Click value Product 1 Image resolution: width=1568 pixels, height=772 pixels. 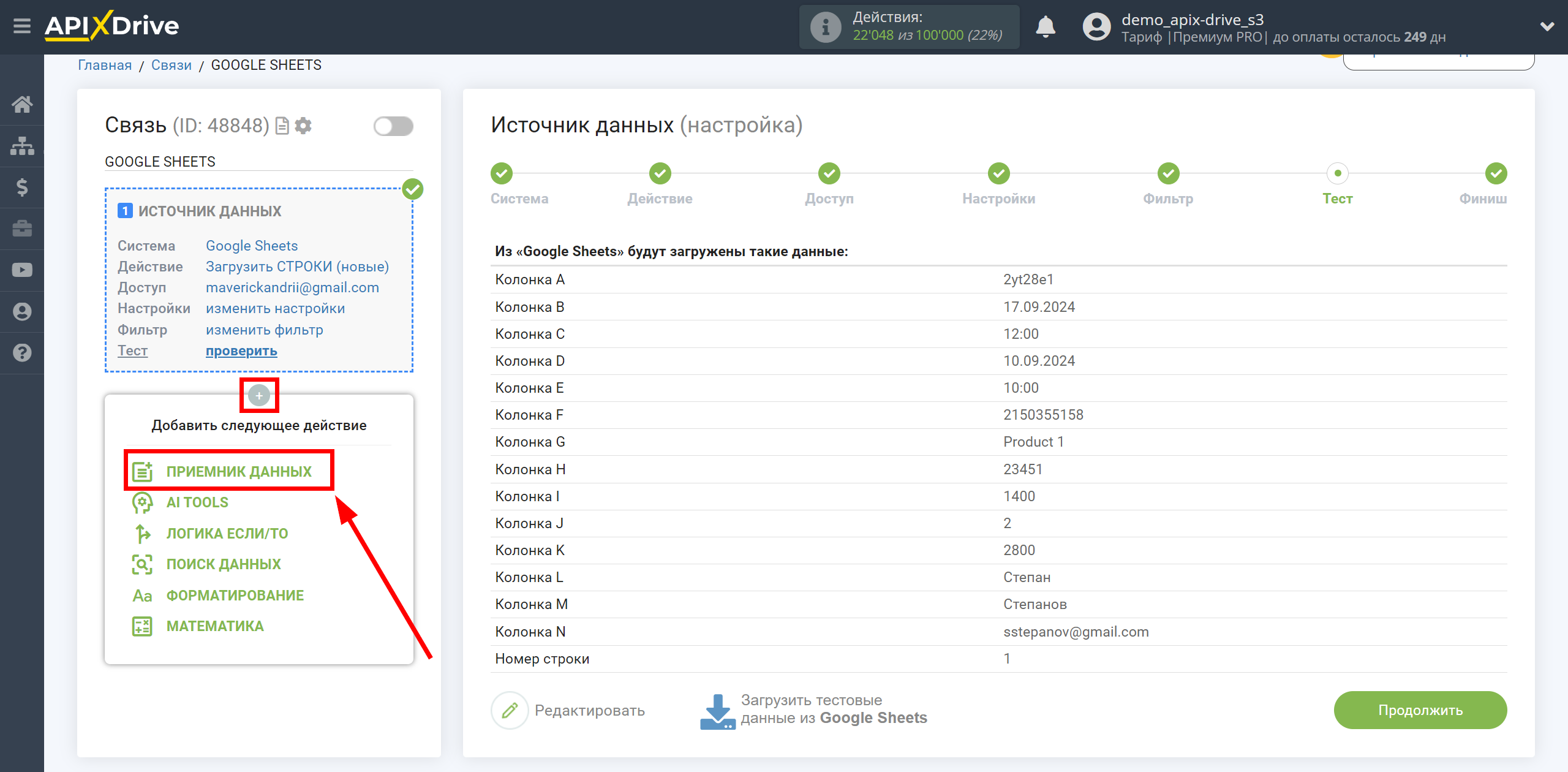[1033, 442]
